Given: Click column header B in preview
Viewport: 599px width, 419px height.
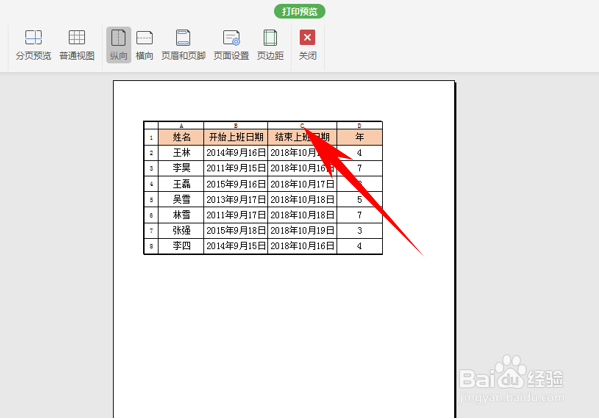Looking at the screenshot, I should pyautogui.click(x=236, y=126).
